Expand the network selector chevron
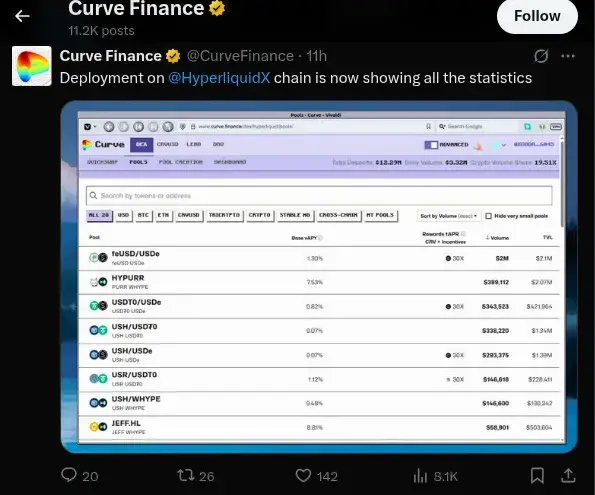Screen dimensions: 595x495 pyautogui.click(x=504, y=145)
